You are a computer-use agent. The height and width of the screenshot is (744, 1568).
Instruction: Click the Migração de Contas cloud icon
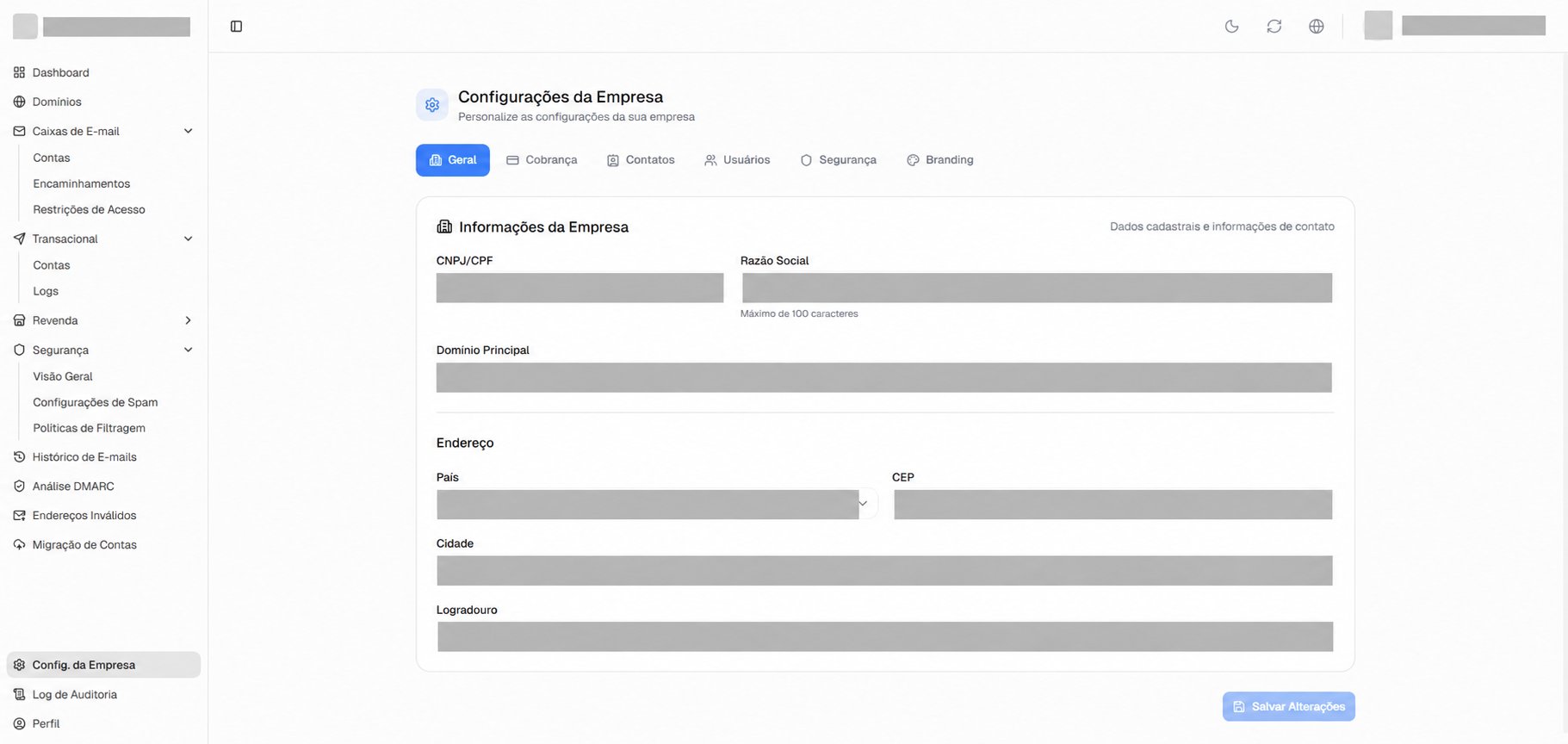(x=19, y=545)
